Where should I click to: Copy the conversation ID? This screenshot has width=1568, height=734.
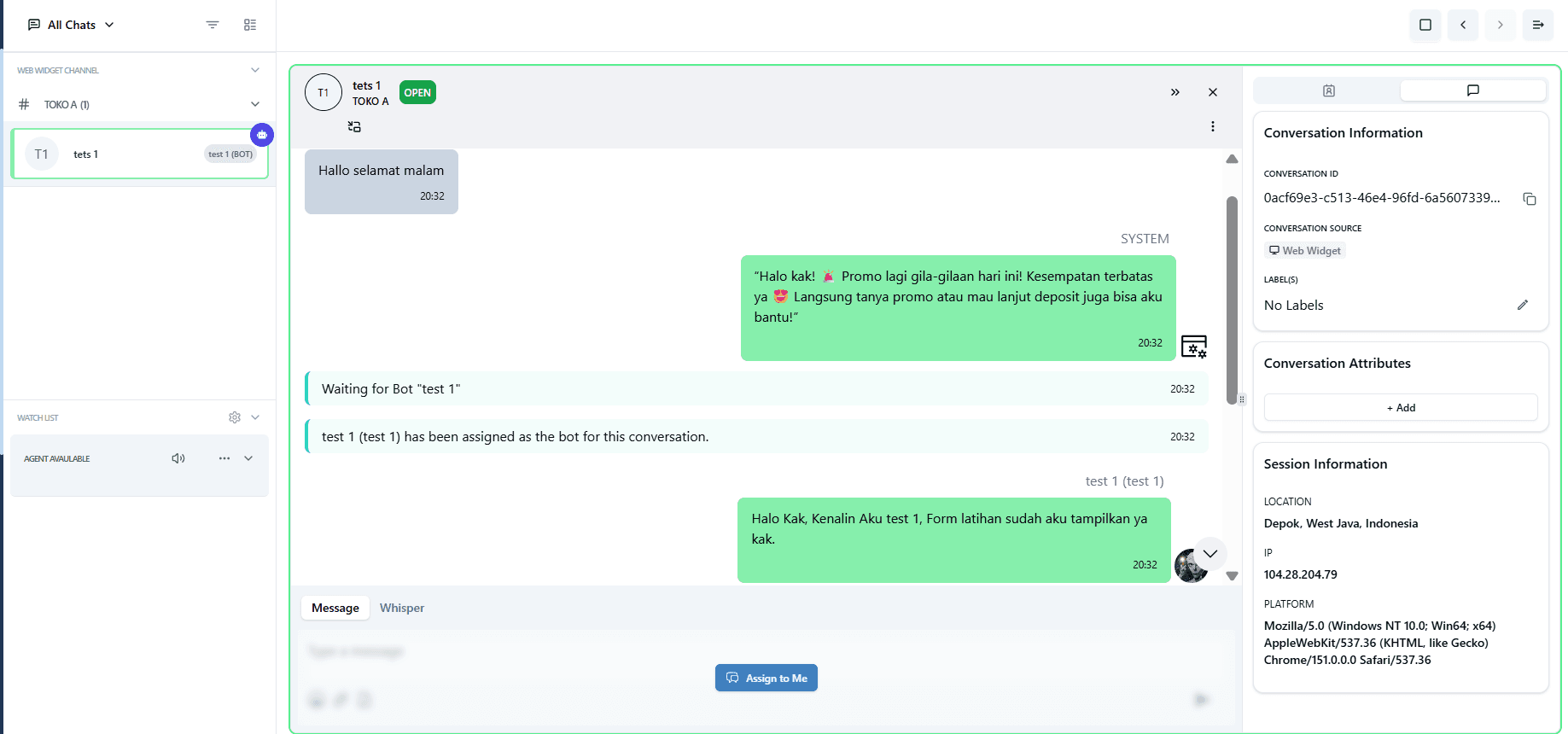point(1530,199)
